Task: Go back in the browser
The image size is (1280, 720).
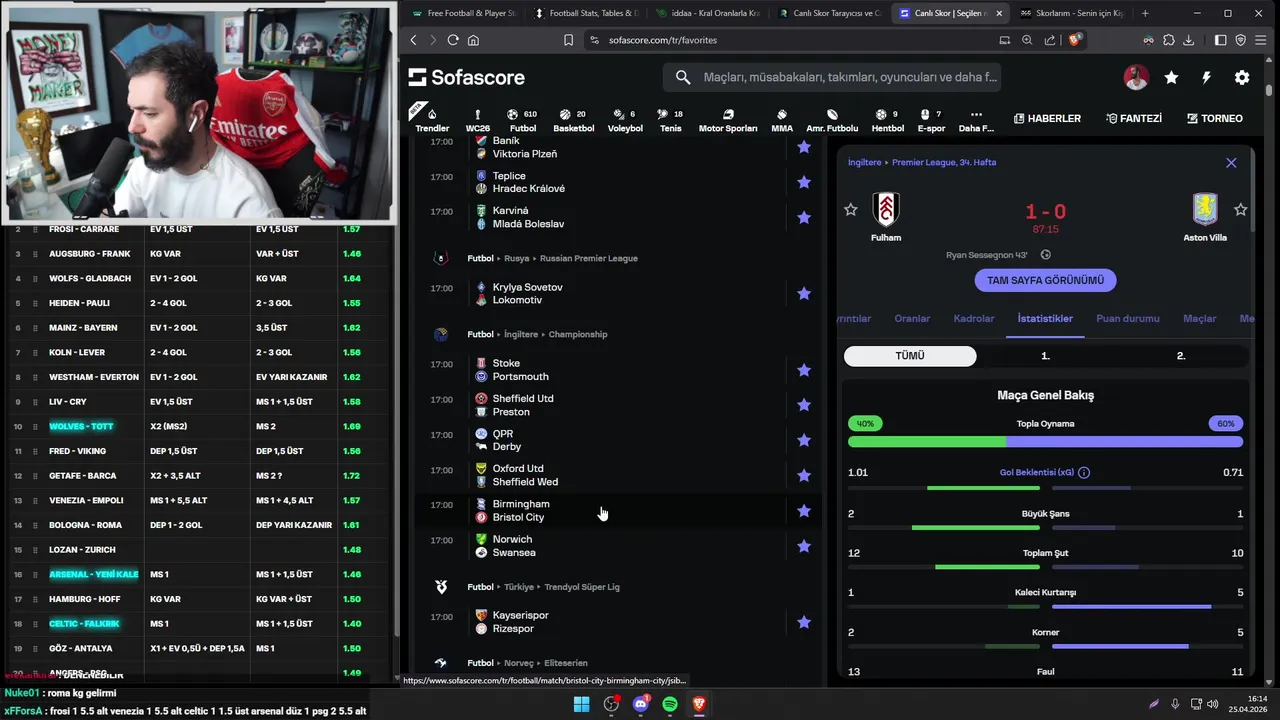Action: point(413,40)
